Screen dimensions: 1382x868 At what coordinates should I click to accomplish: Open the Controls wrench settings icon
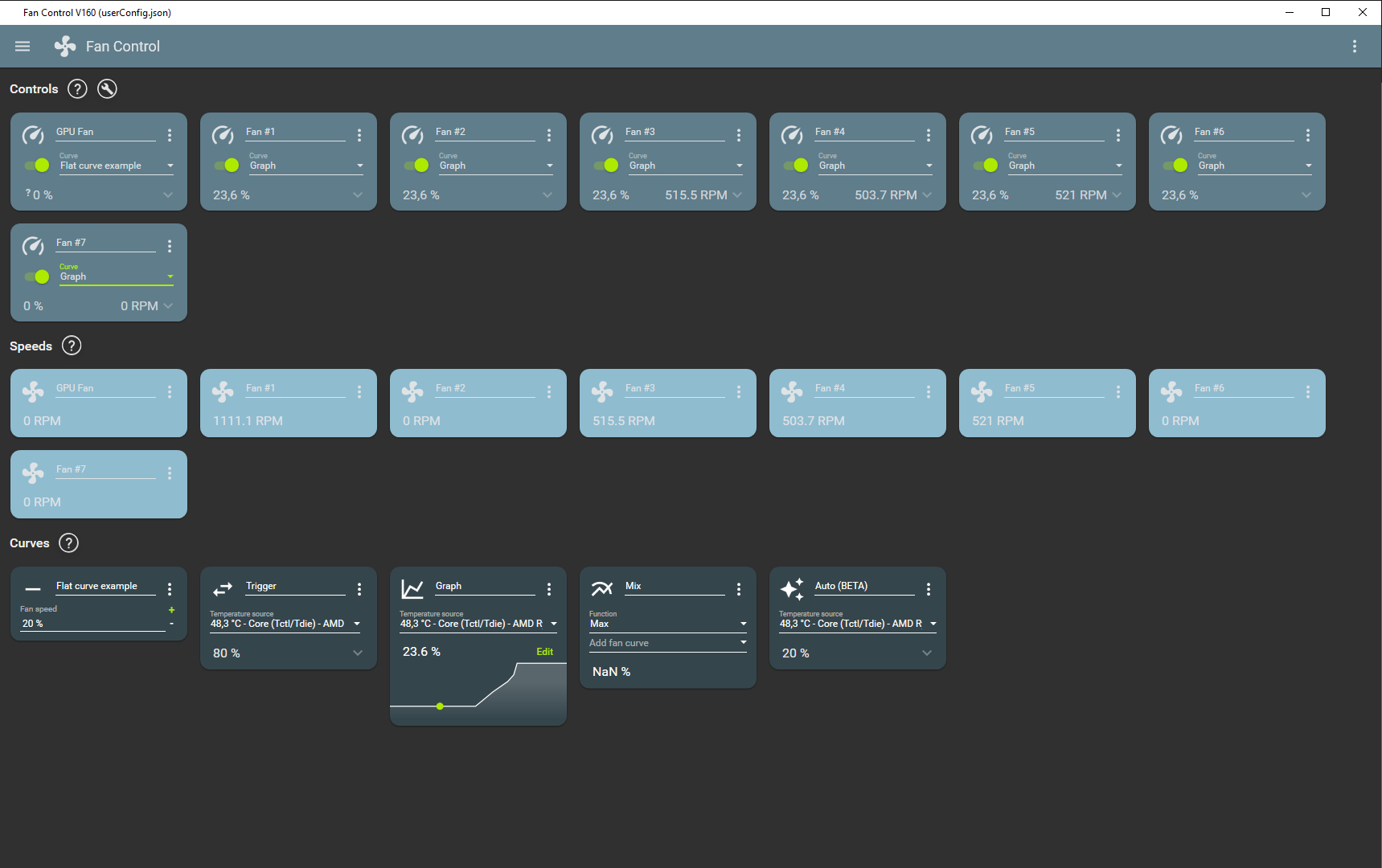(107, 89)
